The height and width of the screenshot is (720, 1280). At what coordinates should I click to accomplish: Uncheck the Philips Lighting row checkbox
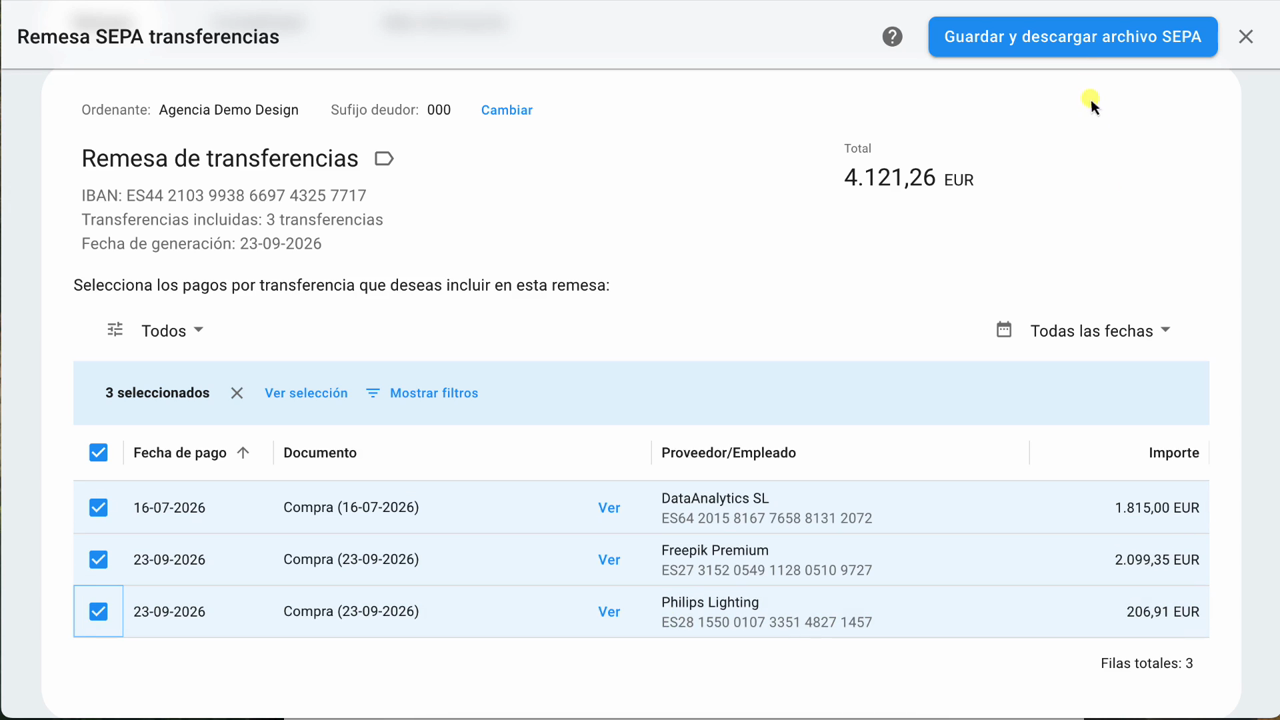[x=98, y=612]
